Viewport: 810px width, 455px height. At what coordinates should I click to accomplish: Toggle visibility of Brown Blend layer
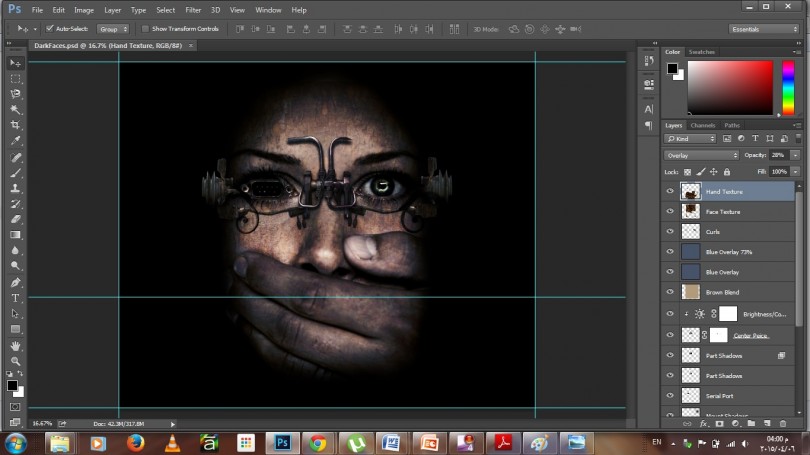[670, 292]
